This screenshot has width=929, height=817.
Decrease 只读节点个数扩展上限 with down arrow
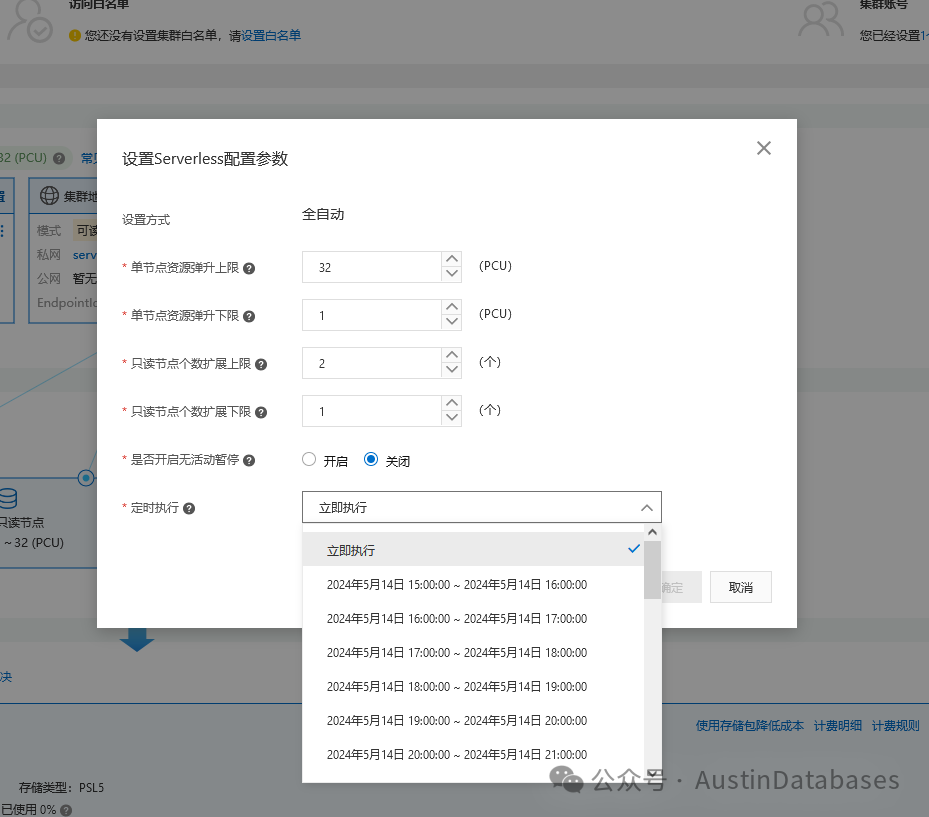coord(452,370)
